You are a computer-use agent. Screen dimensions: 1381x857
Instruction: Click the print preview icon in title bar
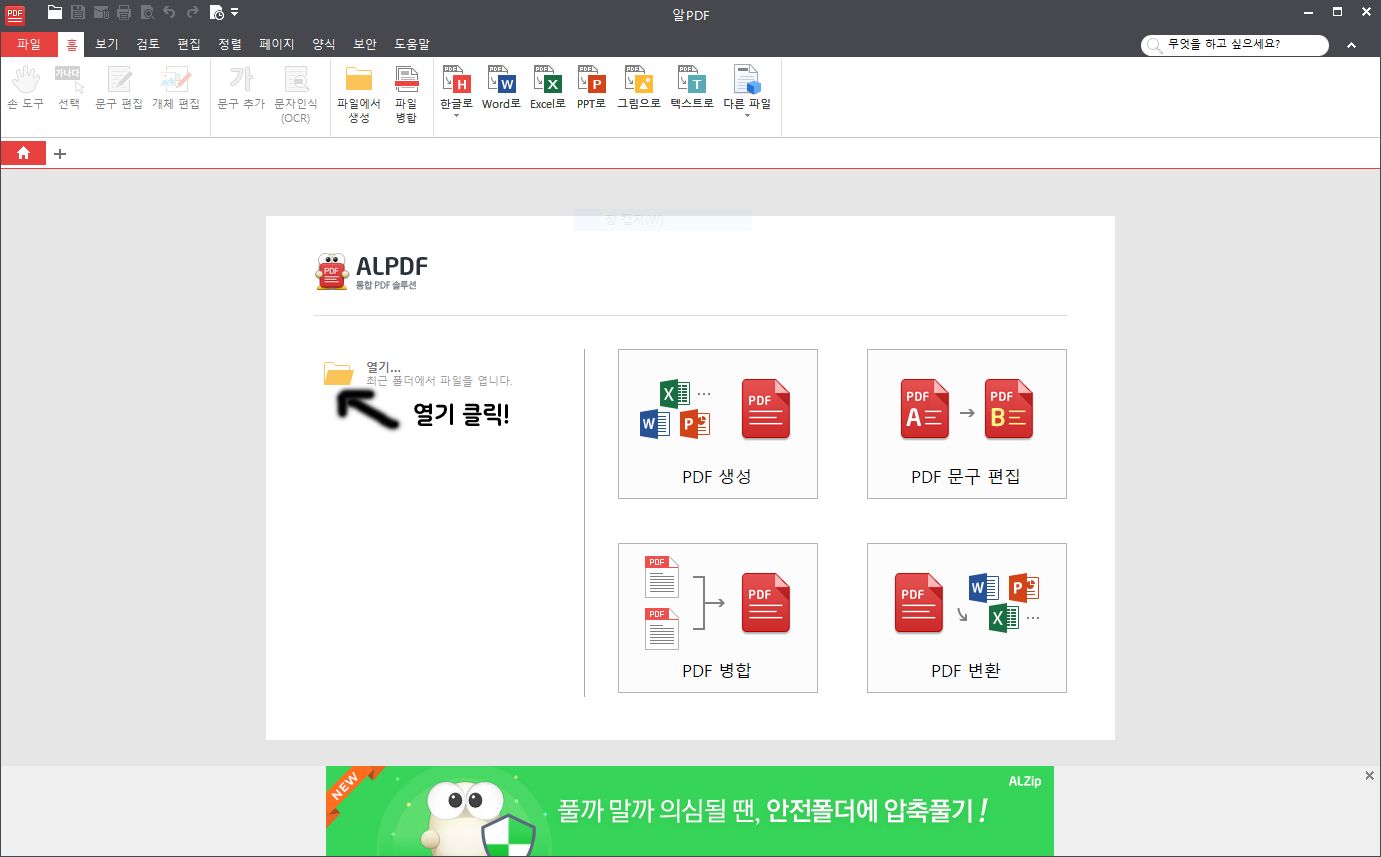[147, 13]
